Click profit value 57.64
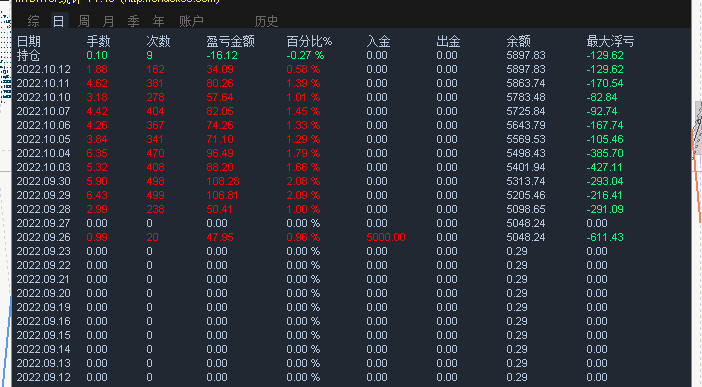The height and width of the screenshot is (387, 702). (x=220, y=97)
